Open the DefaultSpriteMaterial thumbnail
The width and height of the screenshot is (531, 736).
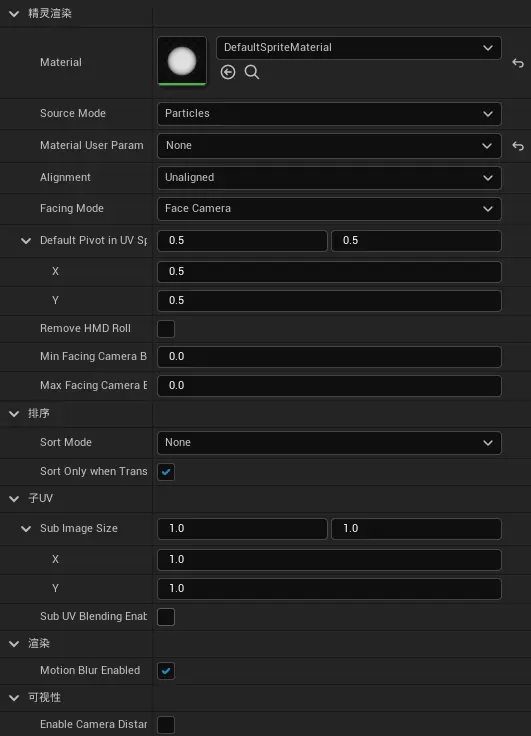(182, 61)
